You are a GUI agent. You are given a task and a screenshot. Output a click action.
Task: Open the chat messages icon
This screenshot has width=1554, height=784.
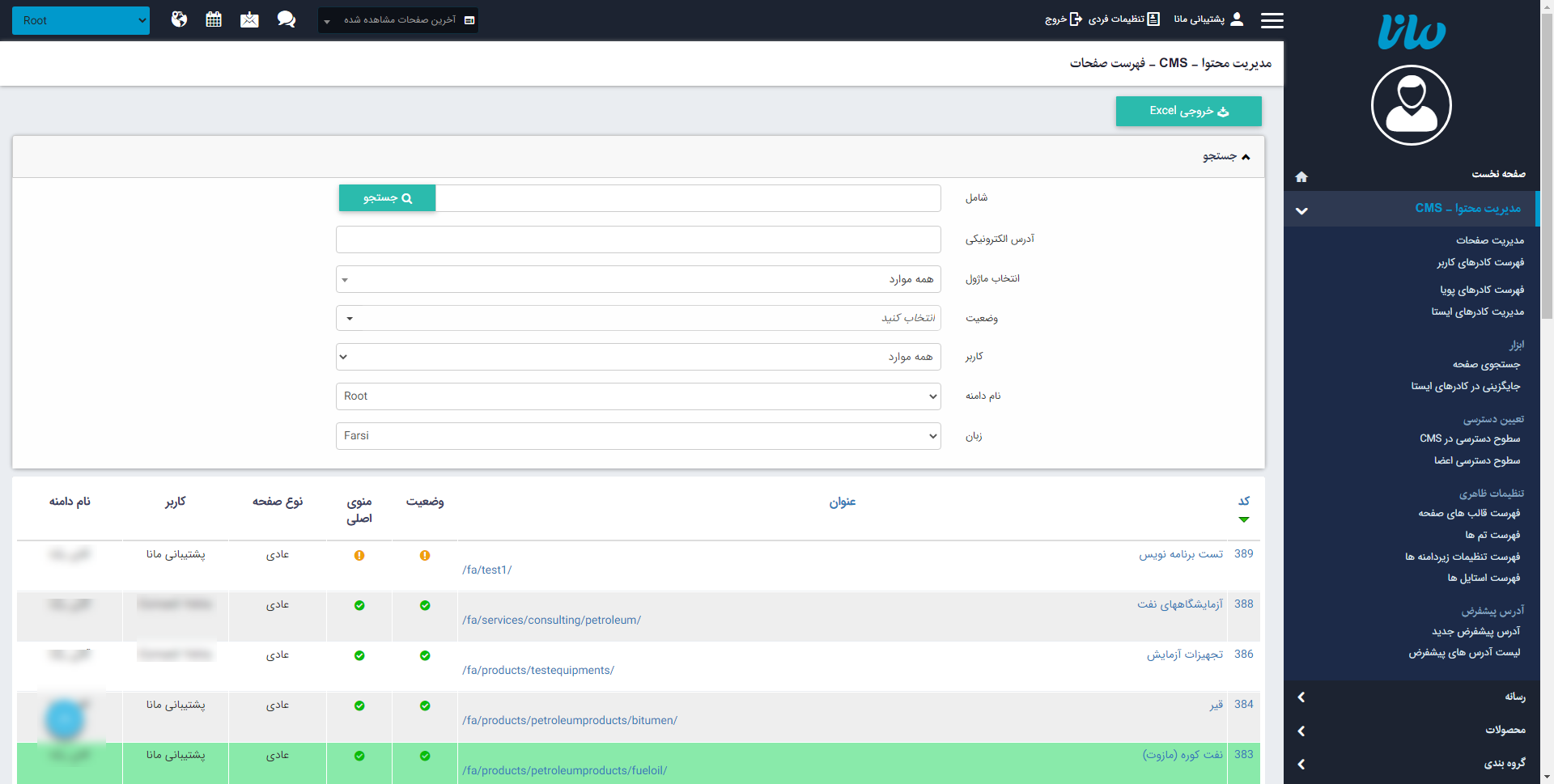click(286, 19)
